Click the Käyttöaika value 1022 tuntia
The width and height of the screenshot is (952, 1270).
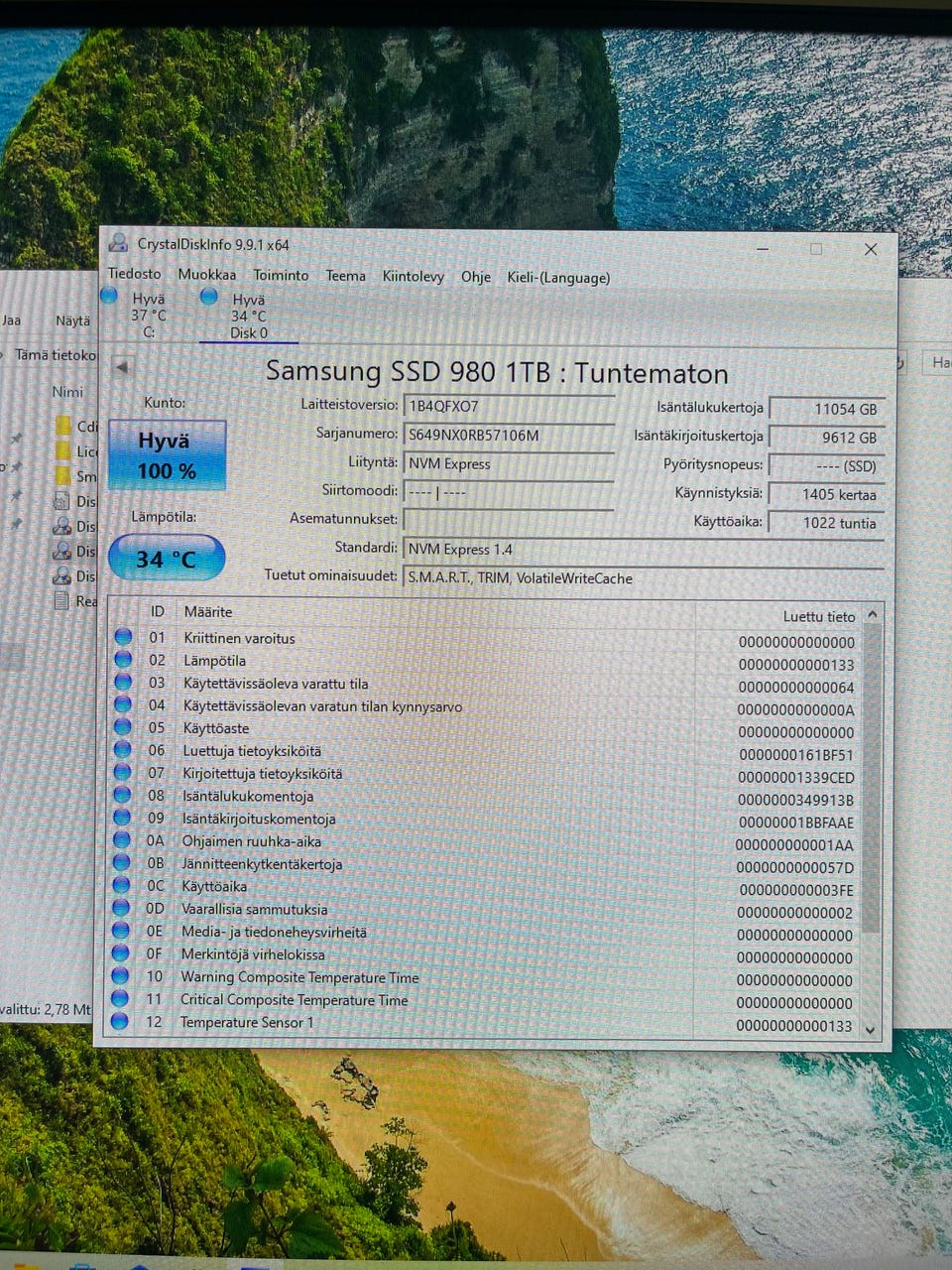click(x=827, y=523)
